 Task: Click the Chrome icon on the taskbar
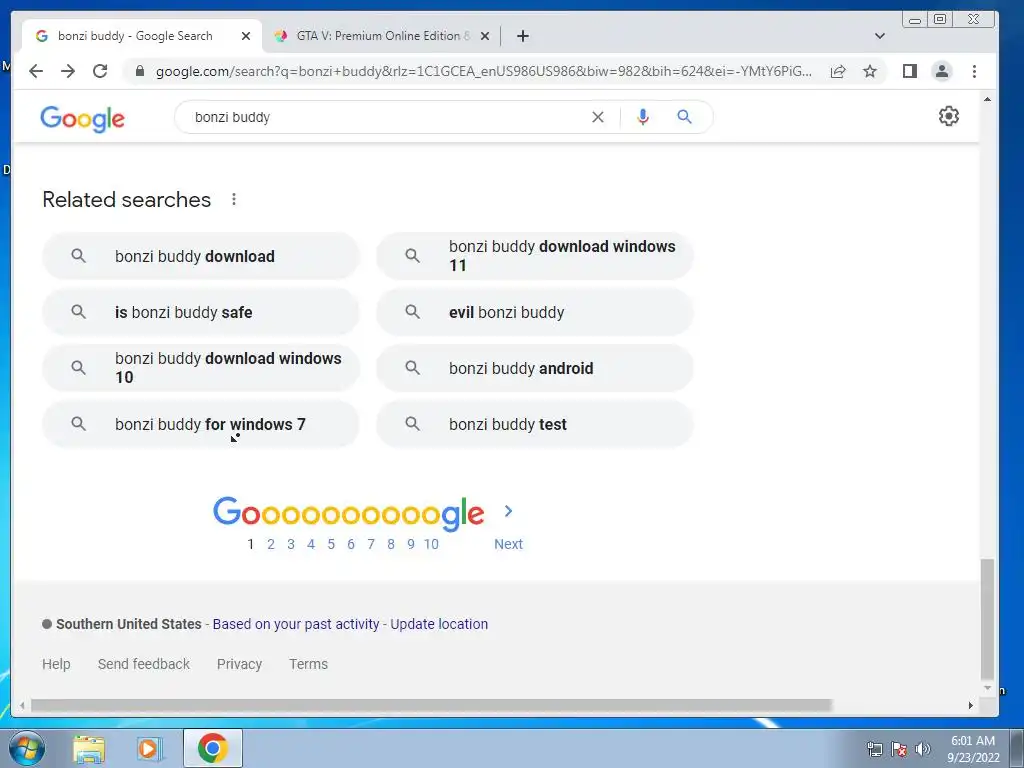213,748
